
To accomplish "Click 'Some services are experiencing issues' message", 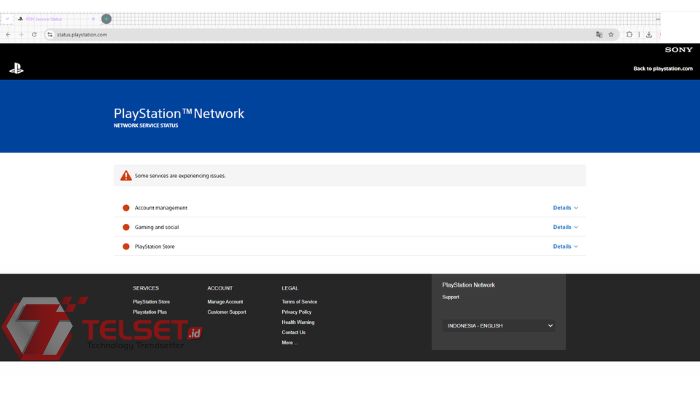I will [x=180, y=176].
